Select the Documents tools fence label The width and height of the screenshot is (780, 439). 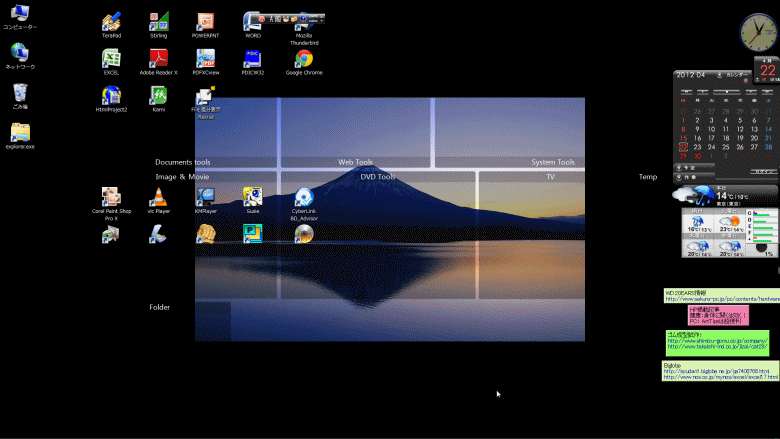(182, 162)
